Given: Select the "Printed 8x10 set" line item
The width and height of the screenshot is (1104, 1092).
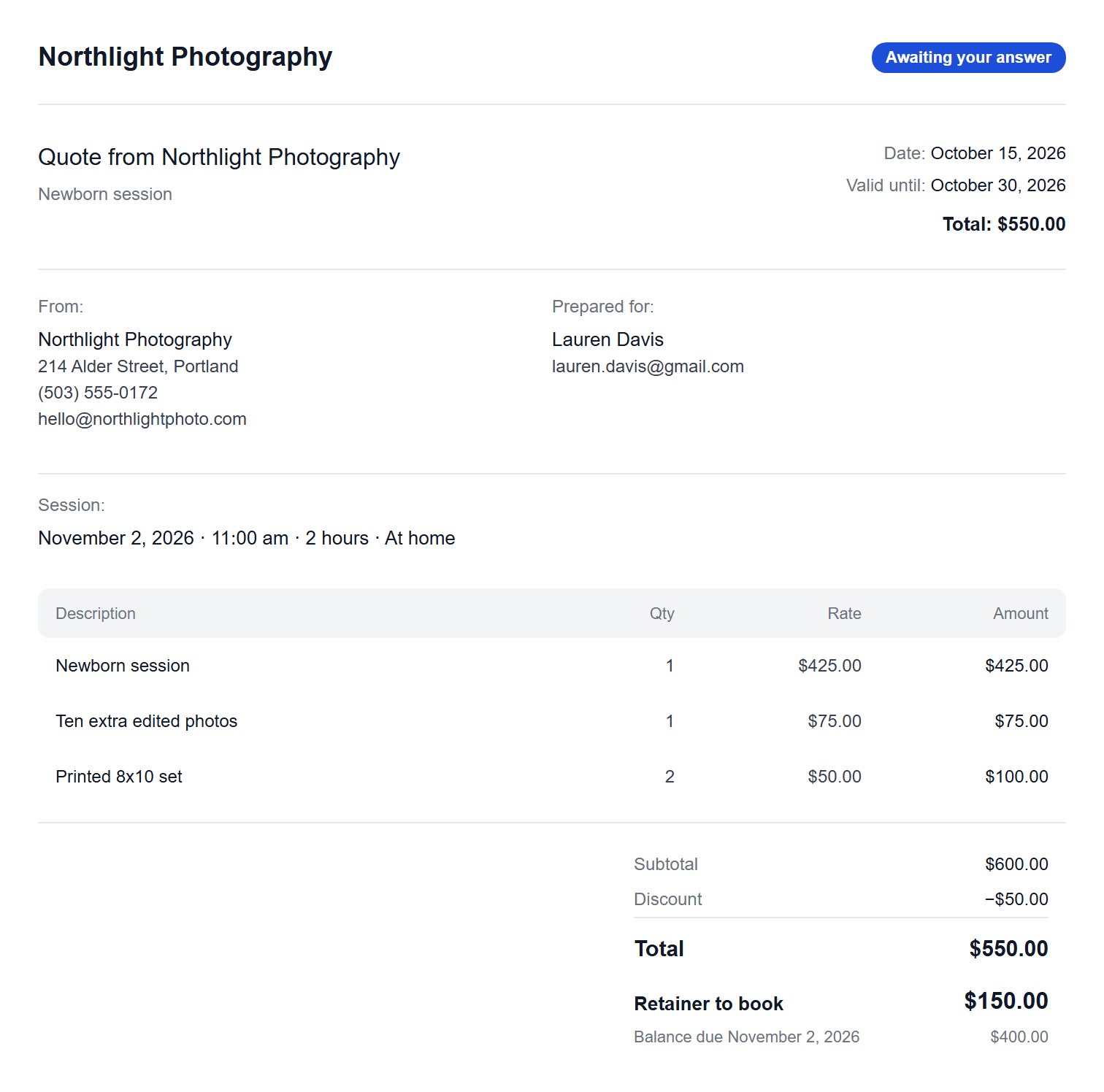Looking at the screenshot, I should coord(119,777).
